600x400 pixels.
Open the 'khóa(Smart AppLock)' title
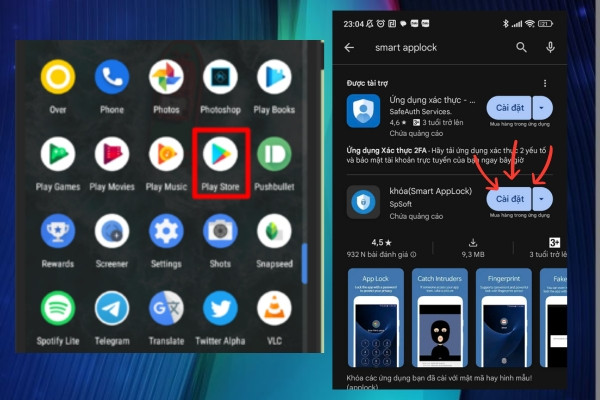coord(430,191)
